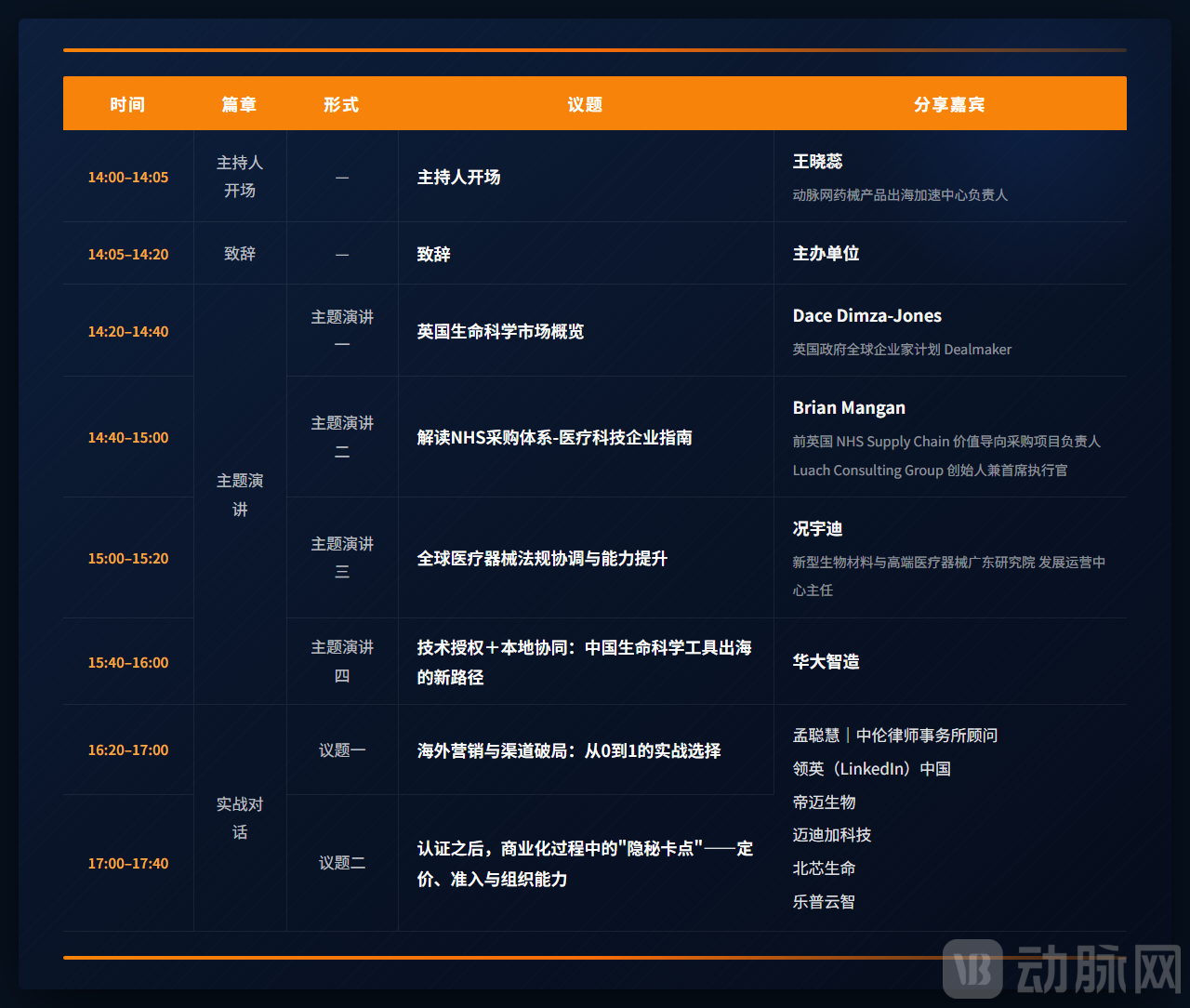Click the 主题演讲四 format cell

[342, 661]
